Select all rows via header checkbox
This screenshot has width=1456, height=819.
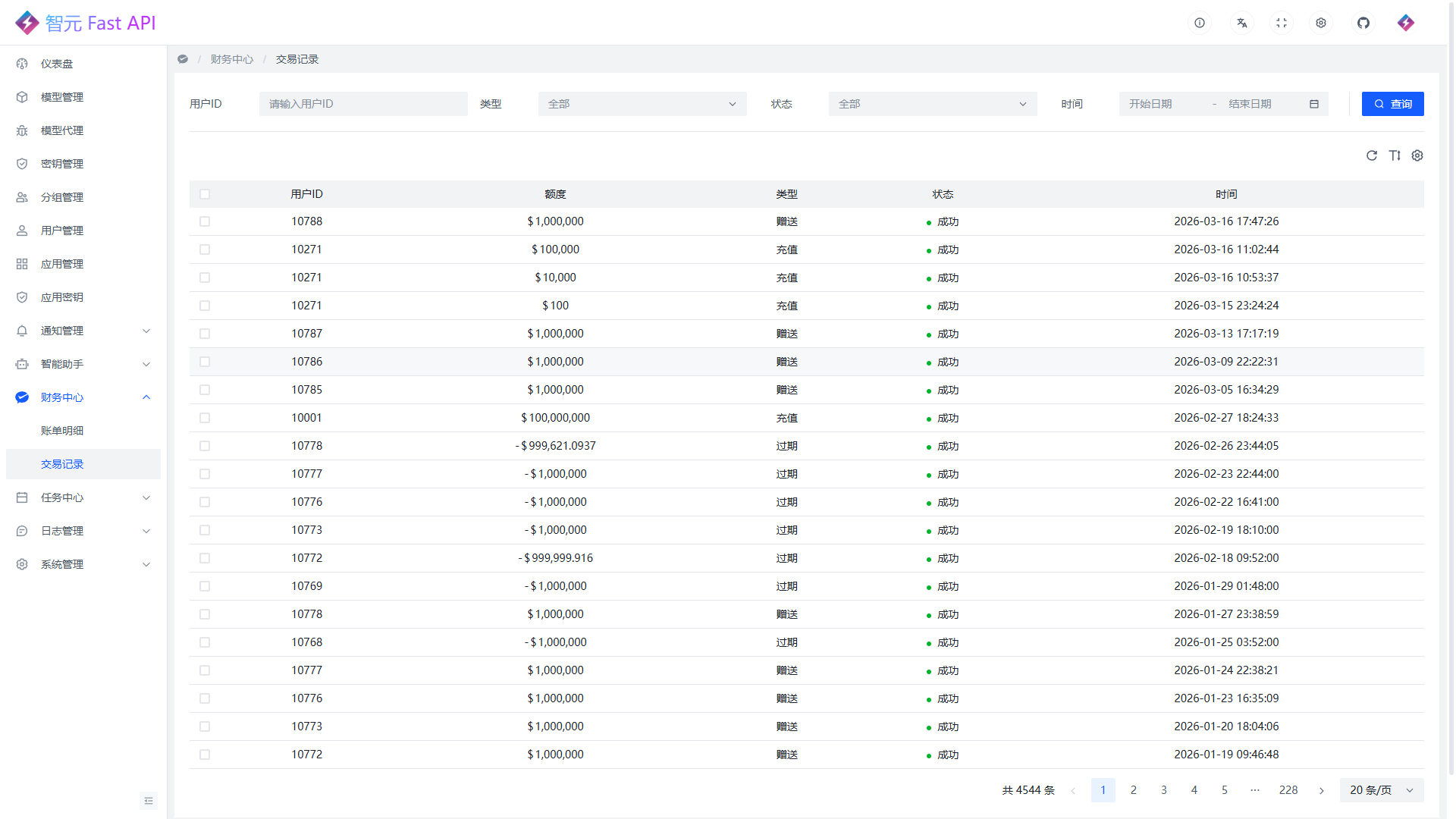pyautogui.click(x=205, y=194)
